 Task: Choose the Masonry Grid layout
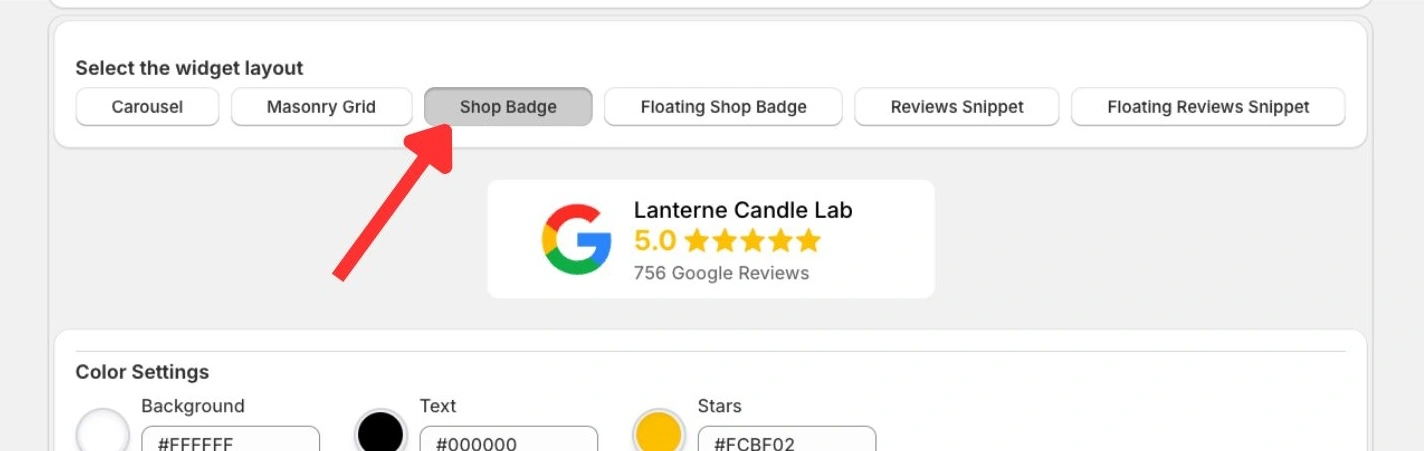[321, 107]
